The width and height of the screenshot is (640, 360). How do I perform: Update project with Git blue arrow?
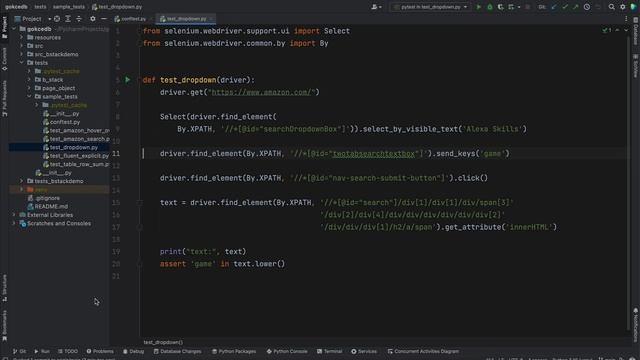click(554, 7)
